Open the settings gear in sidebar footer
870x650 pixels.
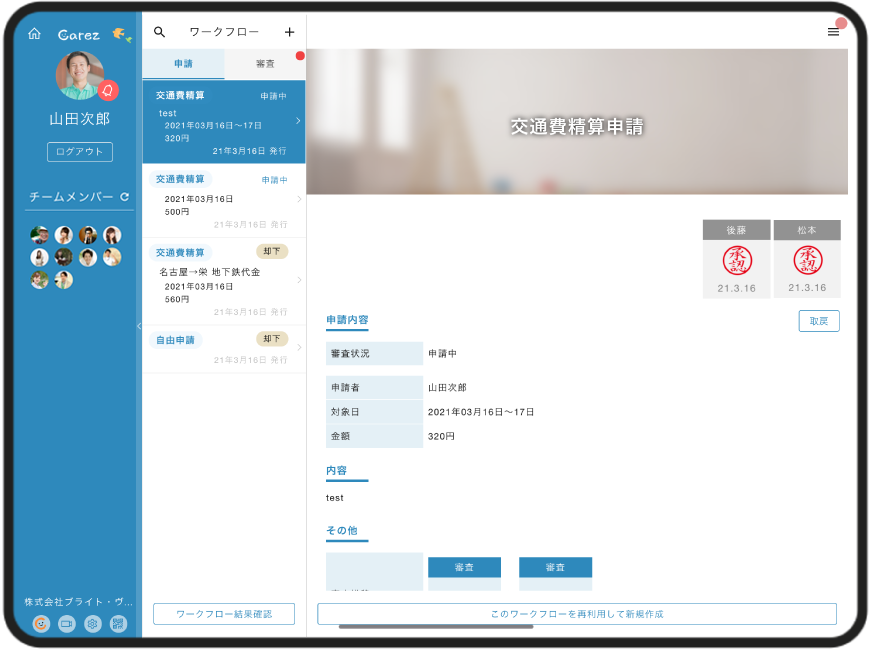click(92, 623)
